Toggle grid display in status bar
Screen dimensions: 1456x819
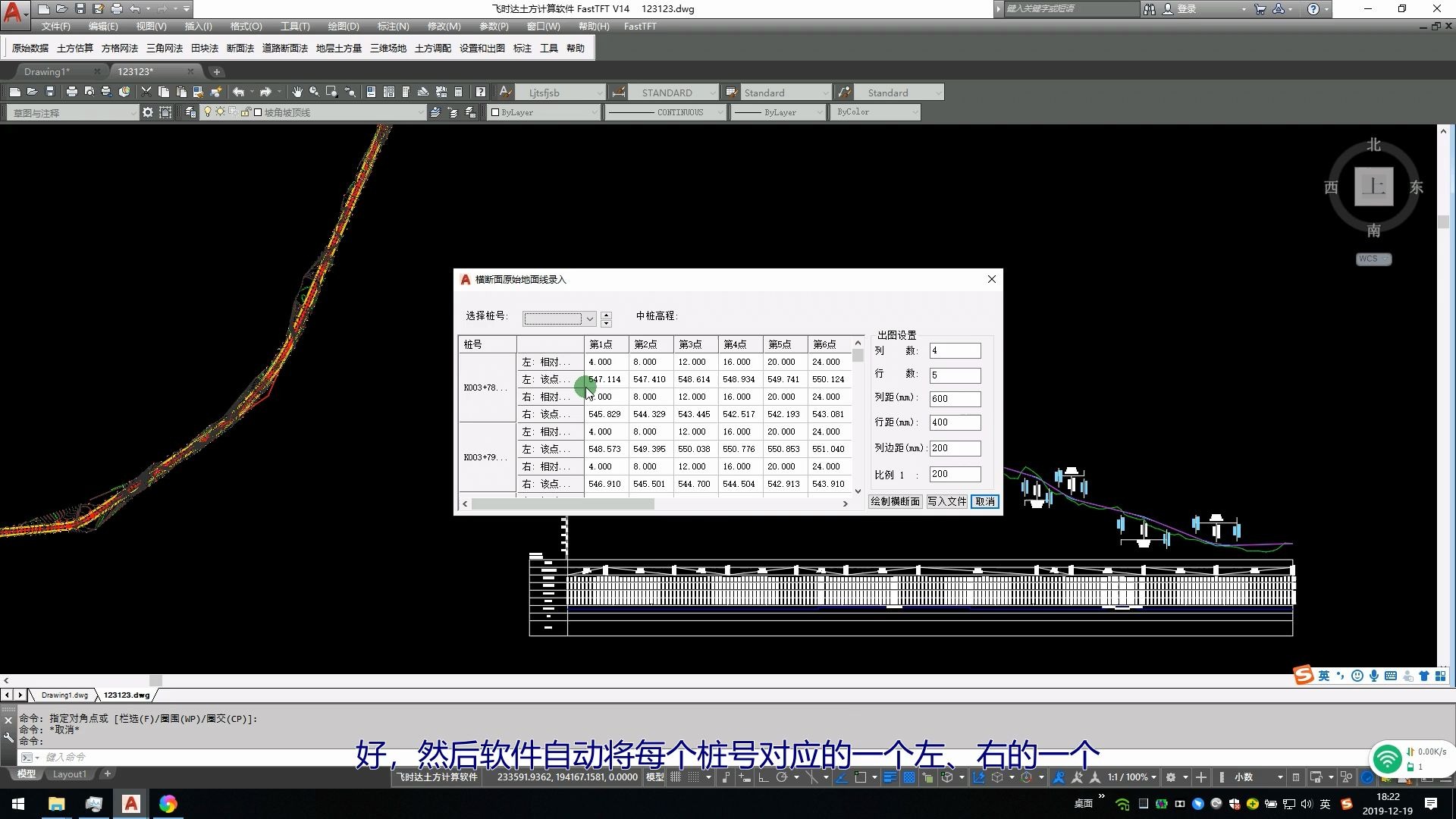coord(676,777)
